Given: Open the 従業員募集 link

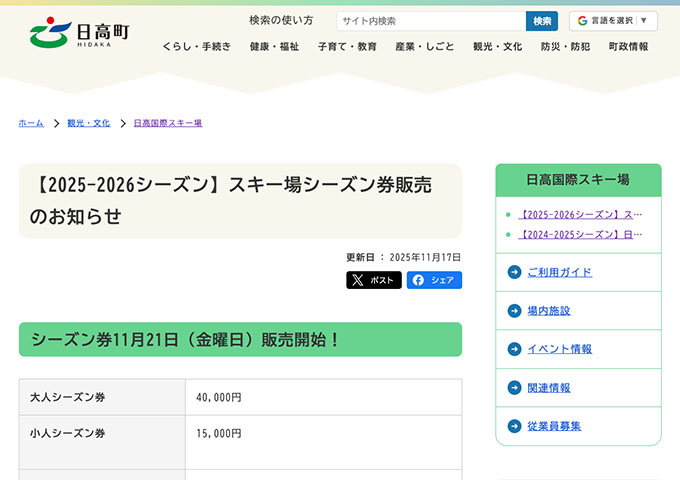Looking at the screenshot, I should point(554,426).
